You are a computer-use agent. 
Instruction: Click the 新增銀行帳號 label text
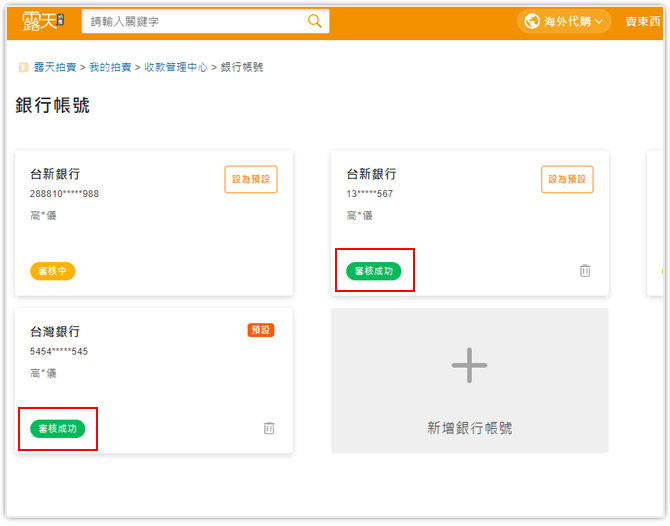point(469,428)
